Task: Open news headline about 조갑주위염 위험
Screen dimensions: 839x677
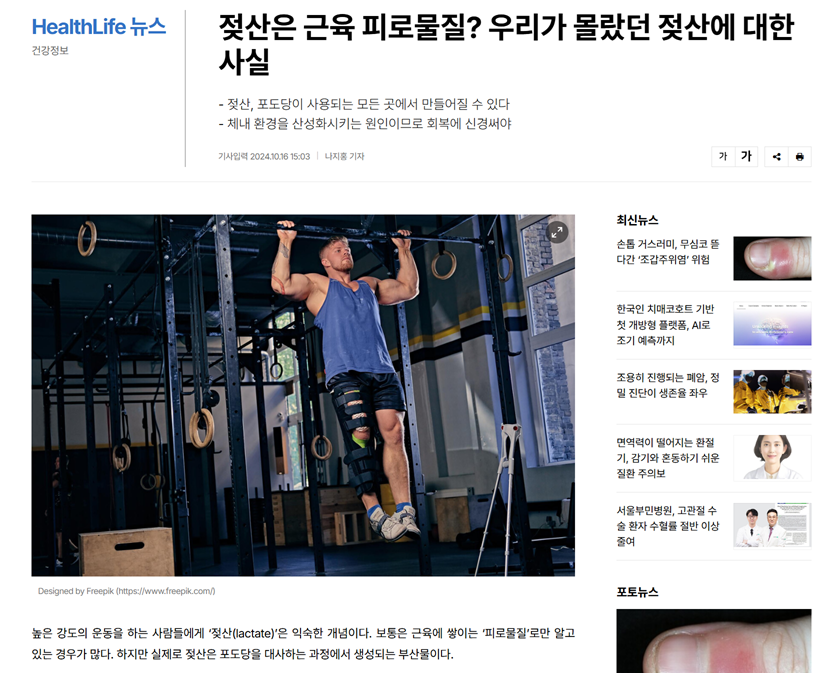Action: (668, 252)
